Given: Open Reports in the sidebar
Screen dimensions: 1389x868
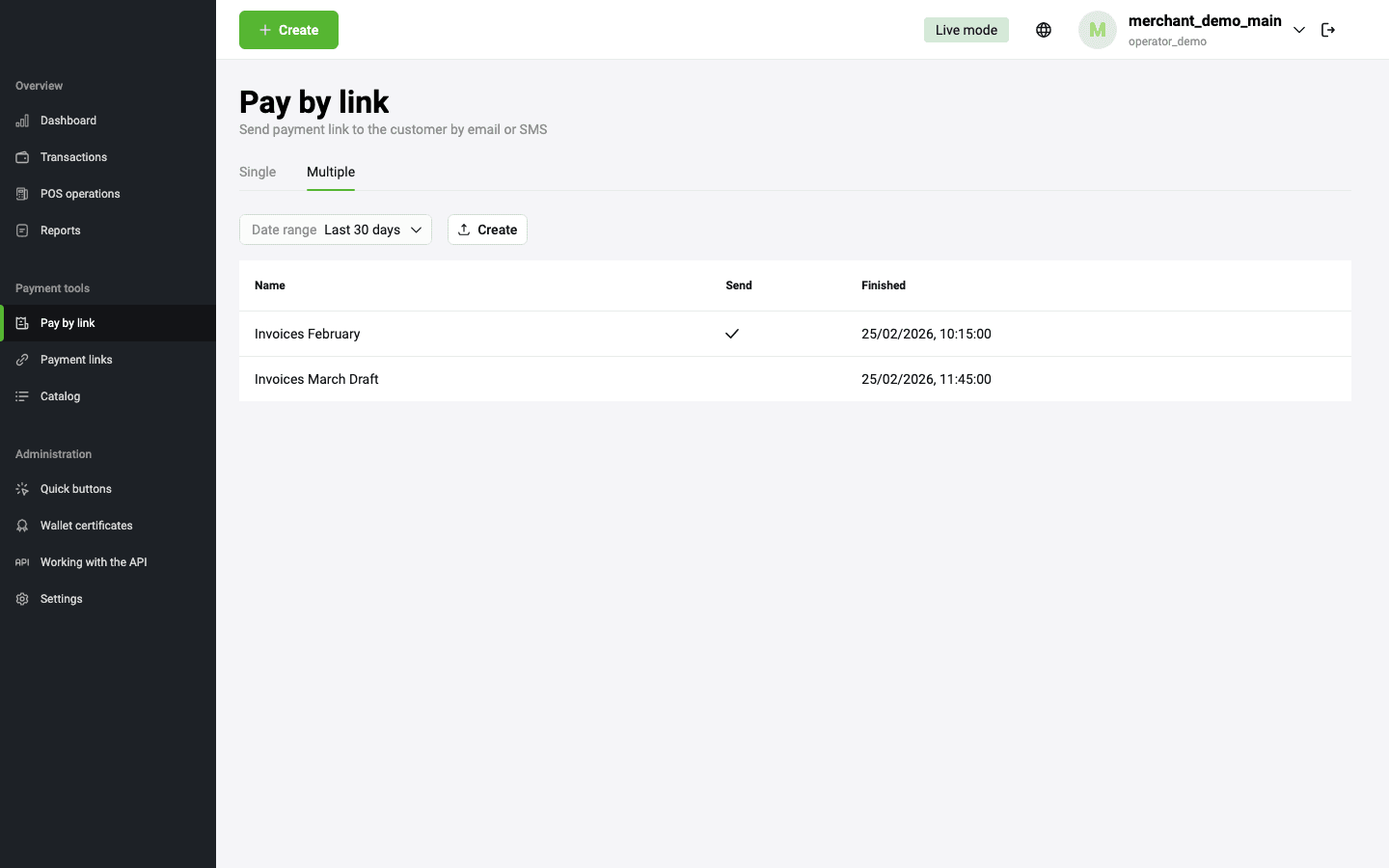Looking at the screenshot, I should pyautogui.click(x=60, y=231).
